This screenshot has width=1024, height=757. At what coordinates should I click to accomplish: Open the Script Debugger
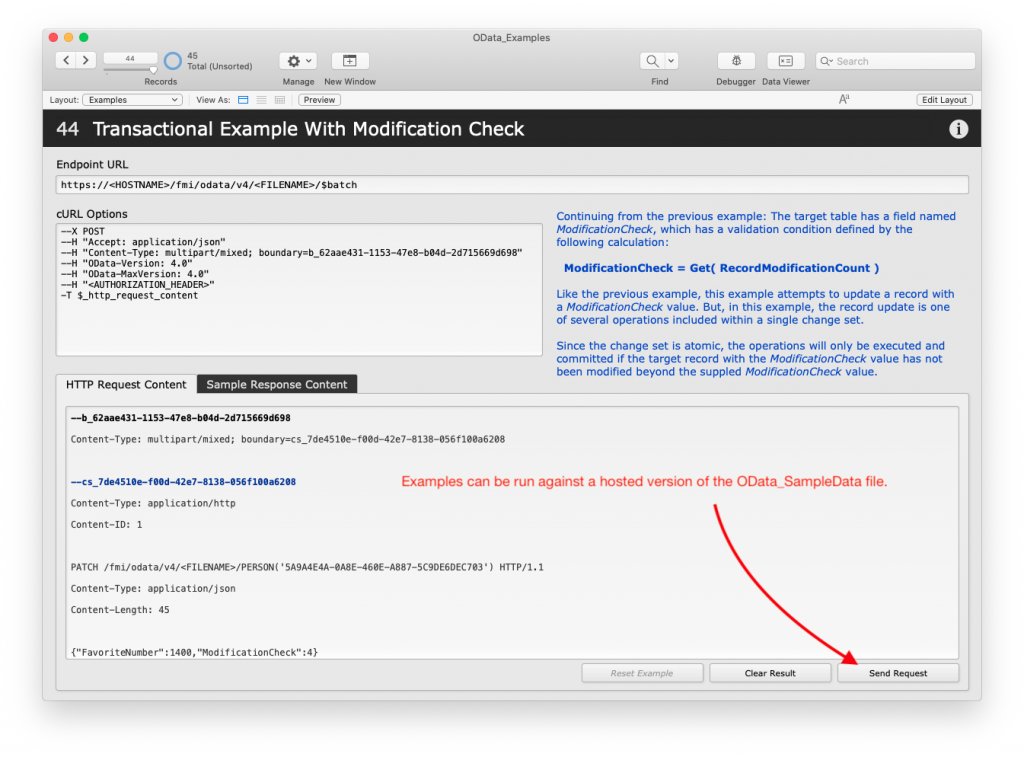(735, 60)
